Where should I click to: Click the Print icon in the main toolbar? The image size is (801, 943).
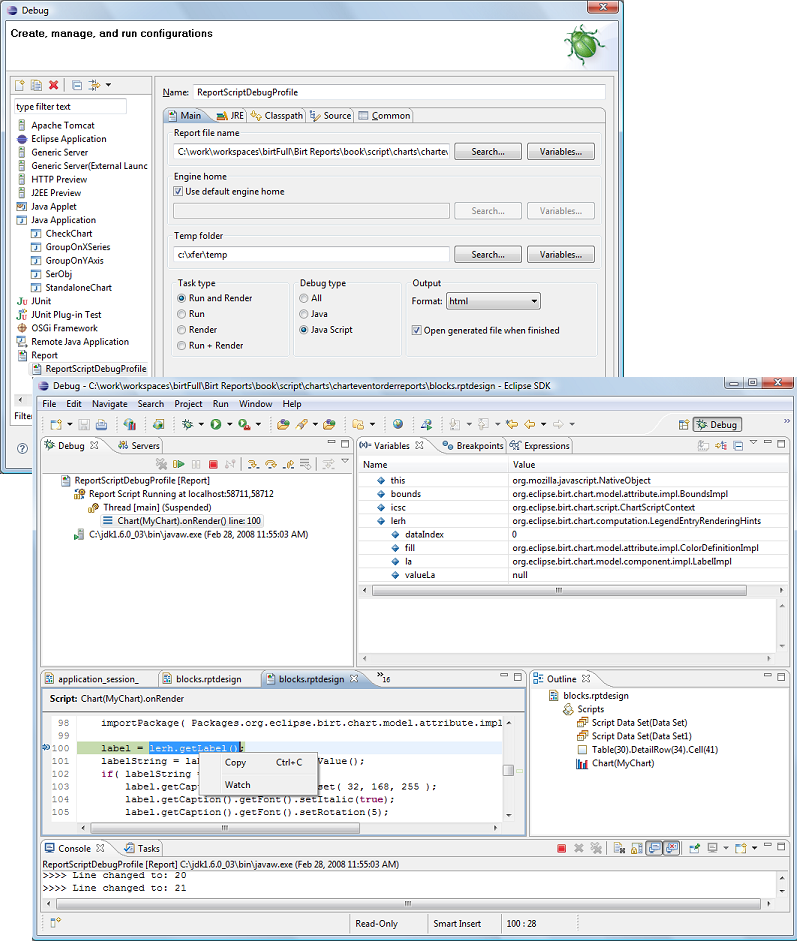click(102, 424)
